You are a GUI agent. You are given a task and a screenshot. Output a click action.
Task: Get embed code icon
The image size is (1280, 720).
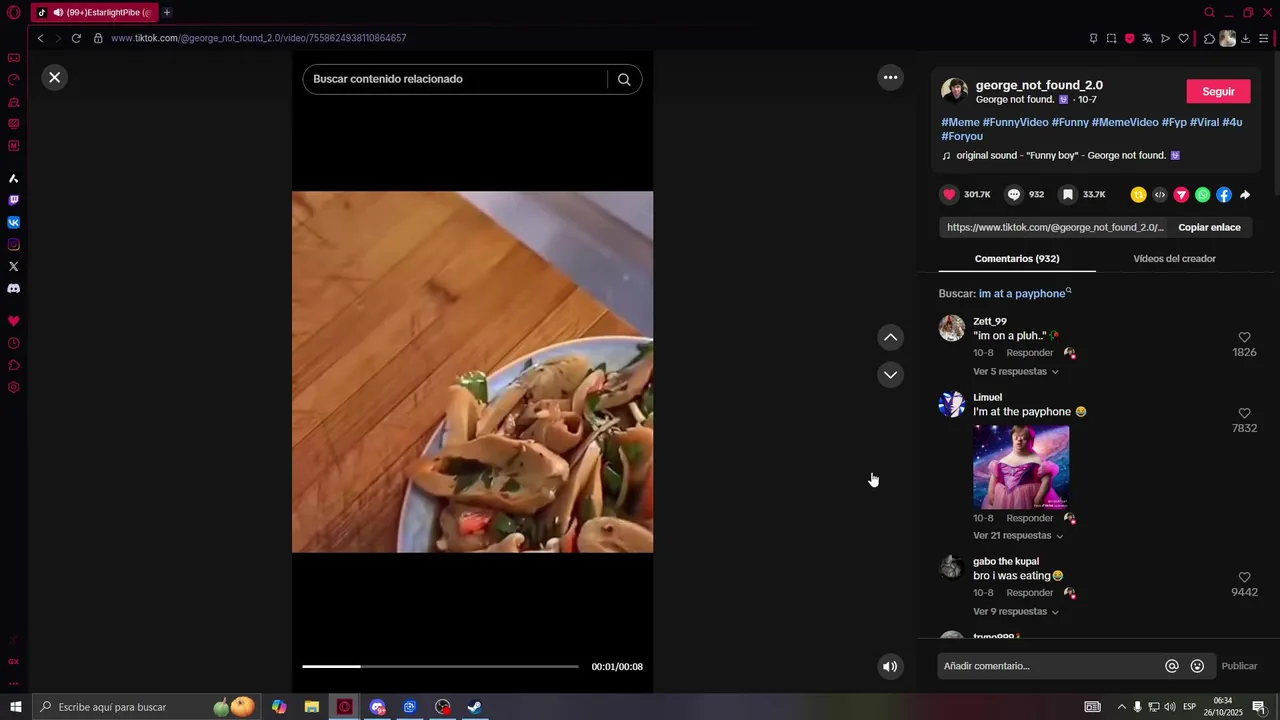1160,195
